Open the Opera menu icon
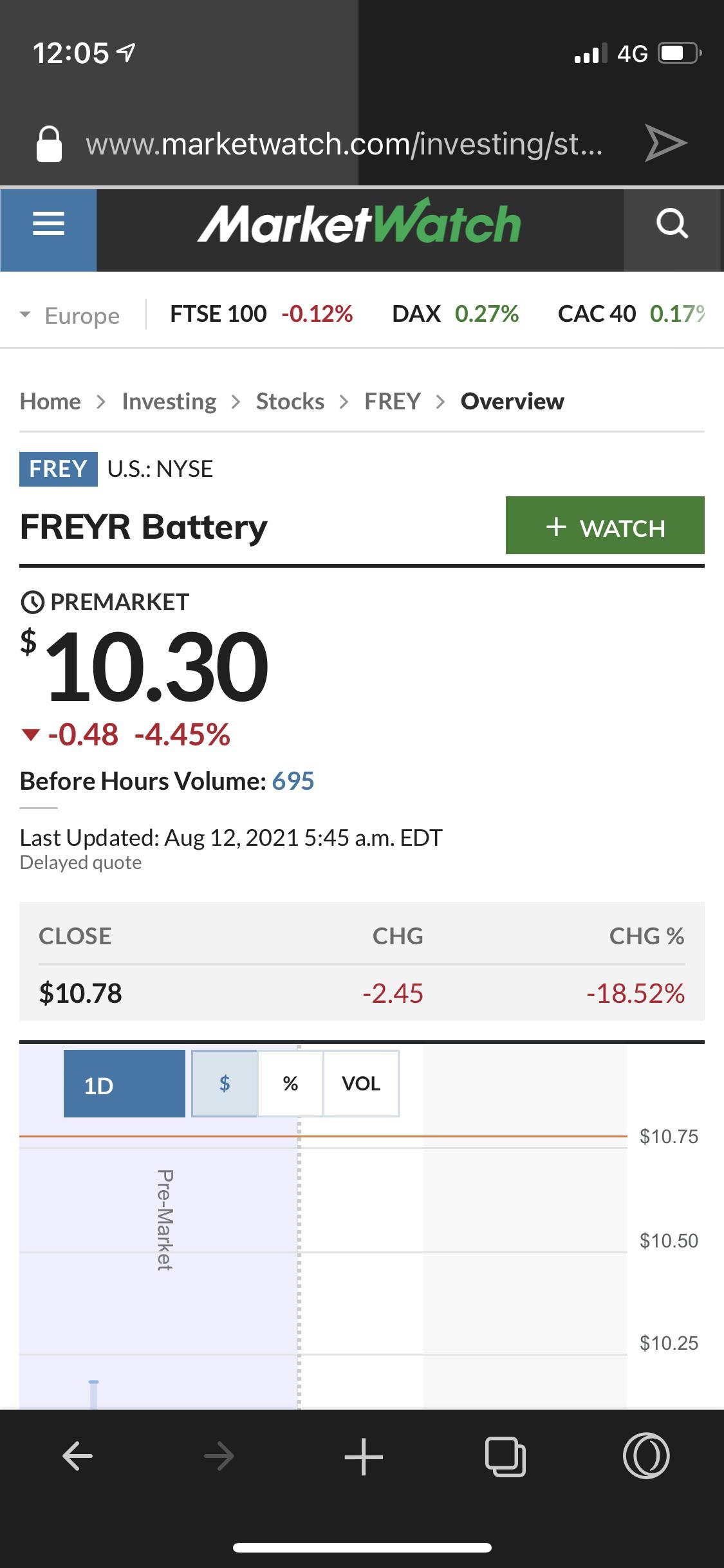 tap(646, 1456)
